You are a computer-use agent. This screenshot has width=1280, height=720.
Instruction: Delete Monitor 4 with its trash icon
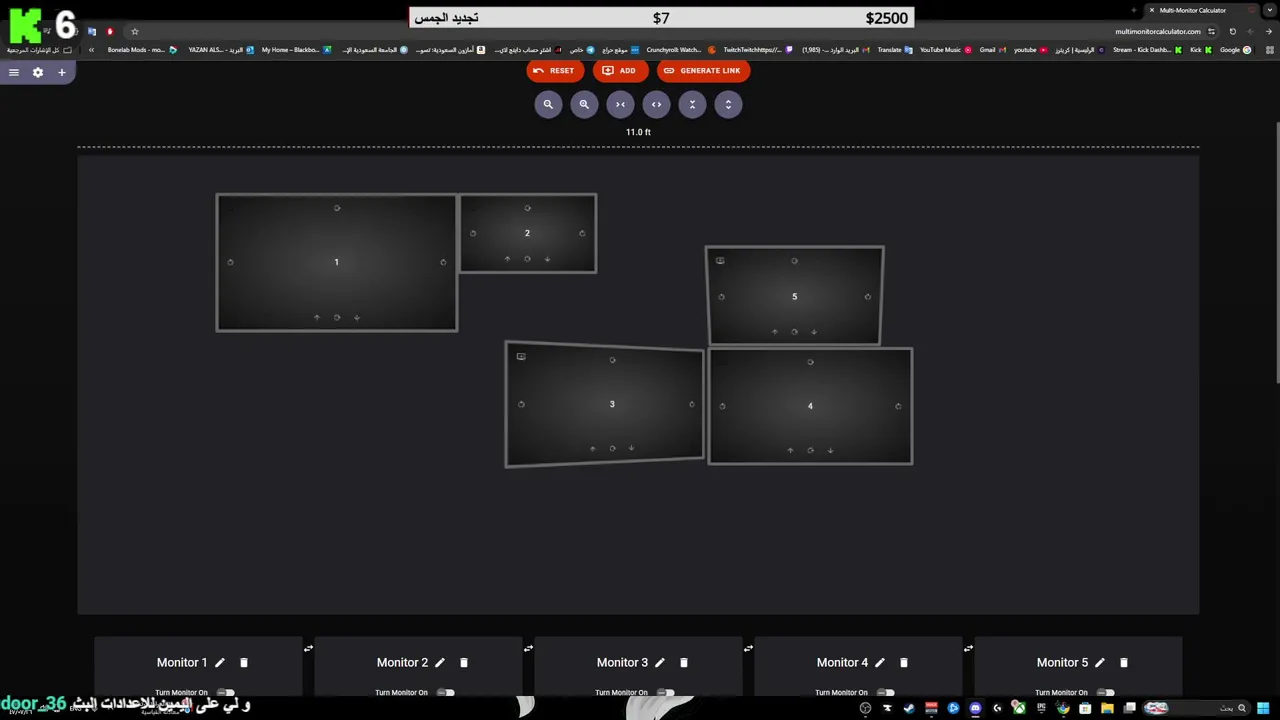(x=904, y=662)
